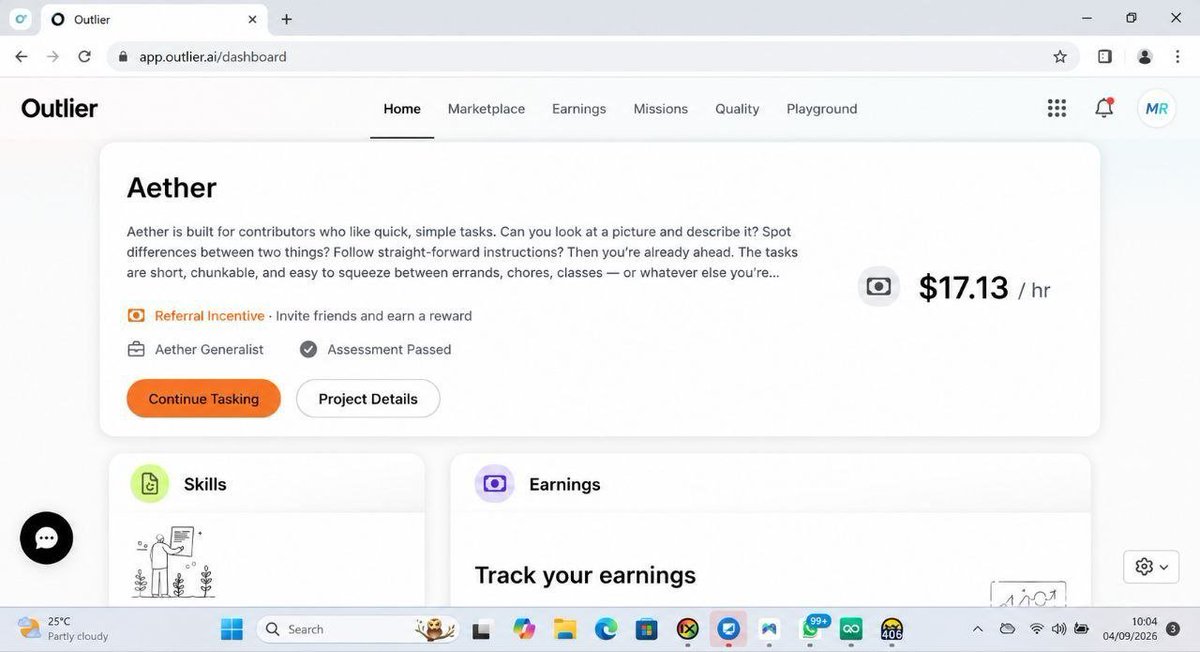Click the Windows taskbar Search box
Image resolution: width=1200 pixels, height=652 pixels.
pos(357,629)
